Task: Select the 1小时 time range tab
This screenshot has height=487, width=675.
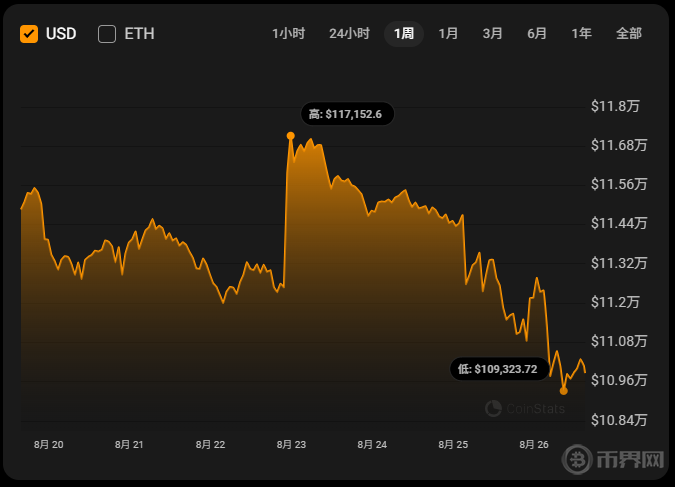Action: pos(288,34)
